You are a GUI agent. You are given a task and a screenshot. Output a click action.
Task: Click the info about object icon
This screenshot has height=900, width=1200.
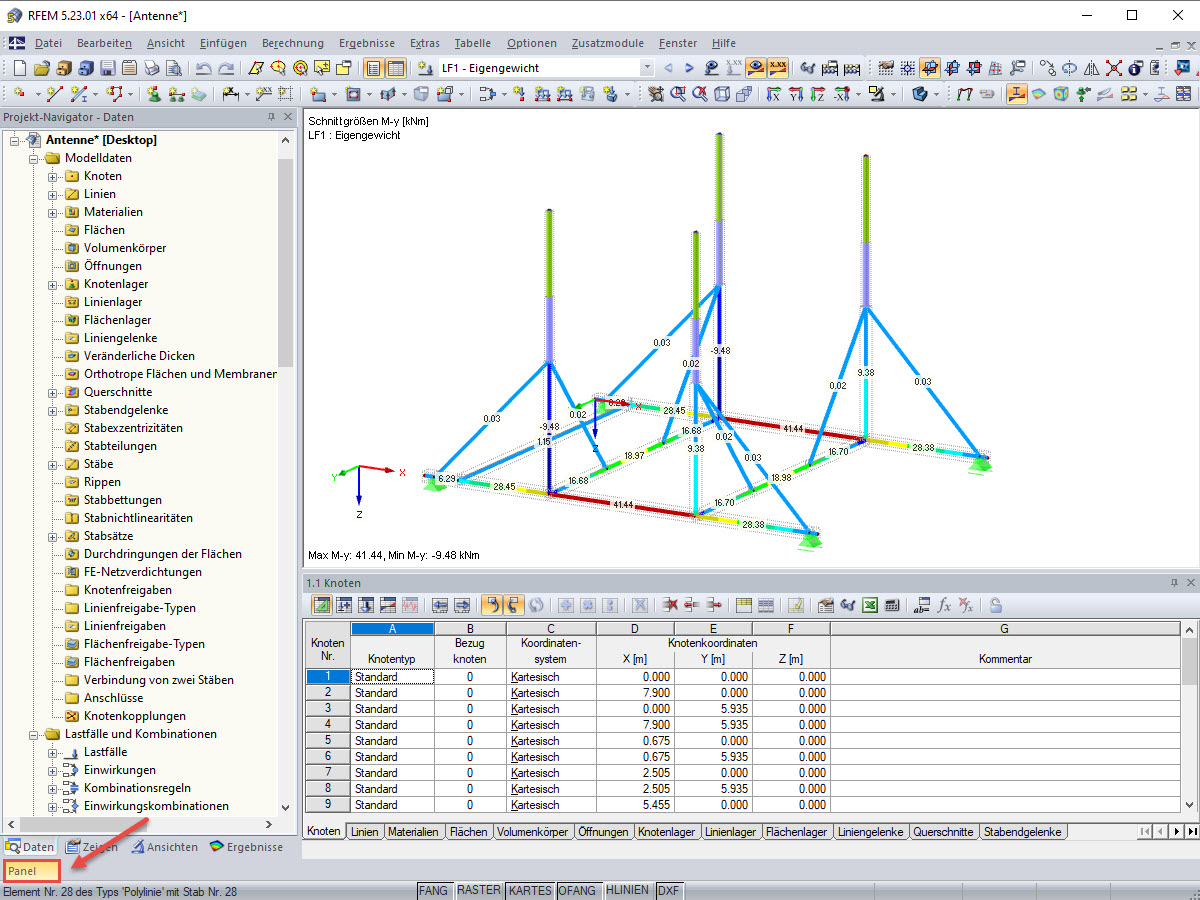click(1136, 68)
